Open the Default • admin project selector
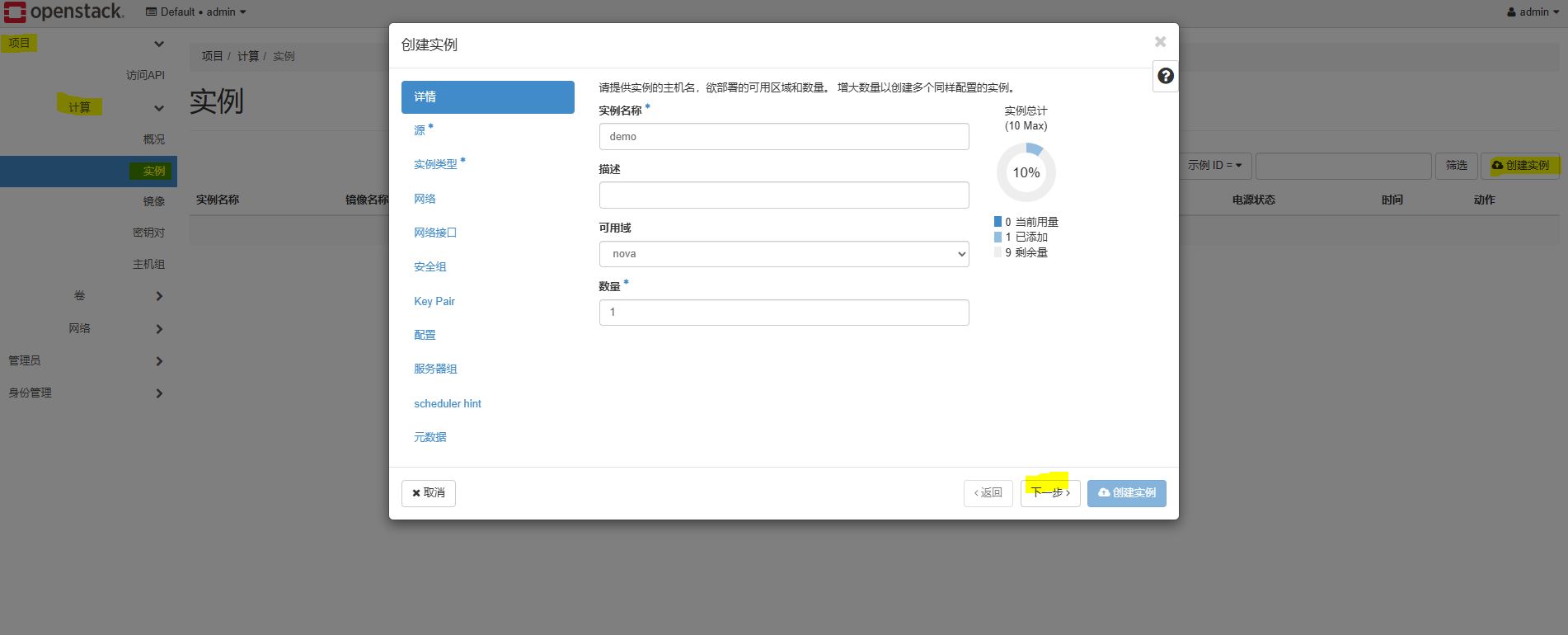 (196, 12)
